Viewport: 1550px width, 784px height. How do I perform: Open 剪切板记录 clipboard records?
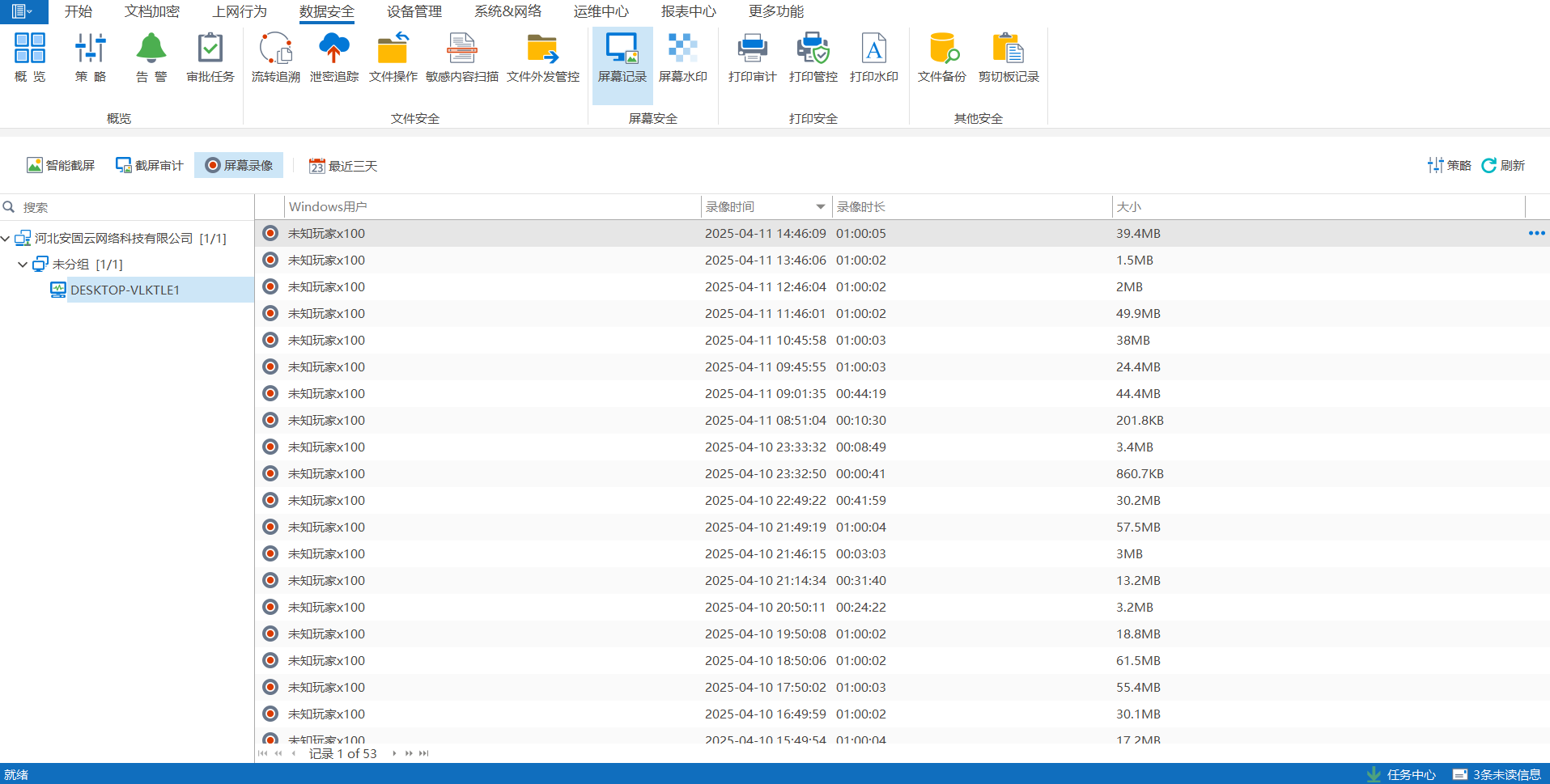pyautogui.click(x=1009, y=57)
